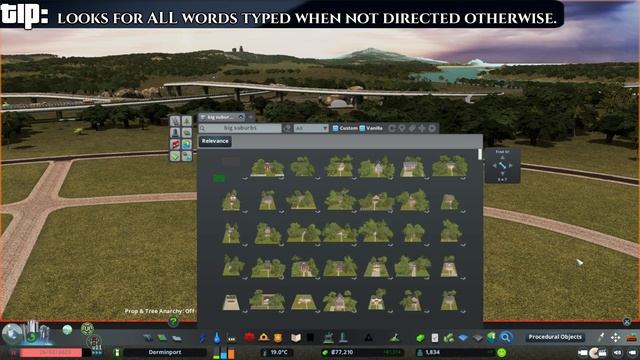The width and height of the screenshot is (640, 360).
Task: Click the happiness smiley face icon
Action: tap(502, 352)
